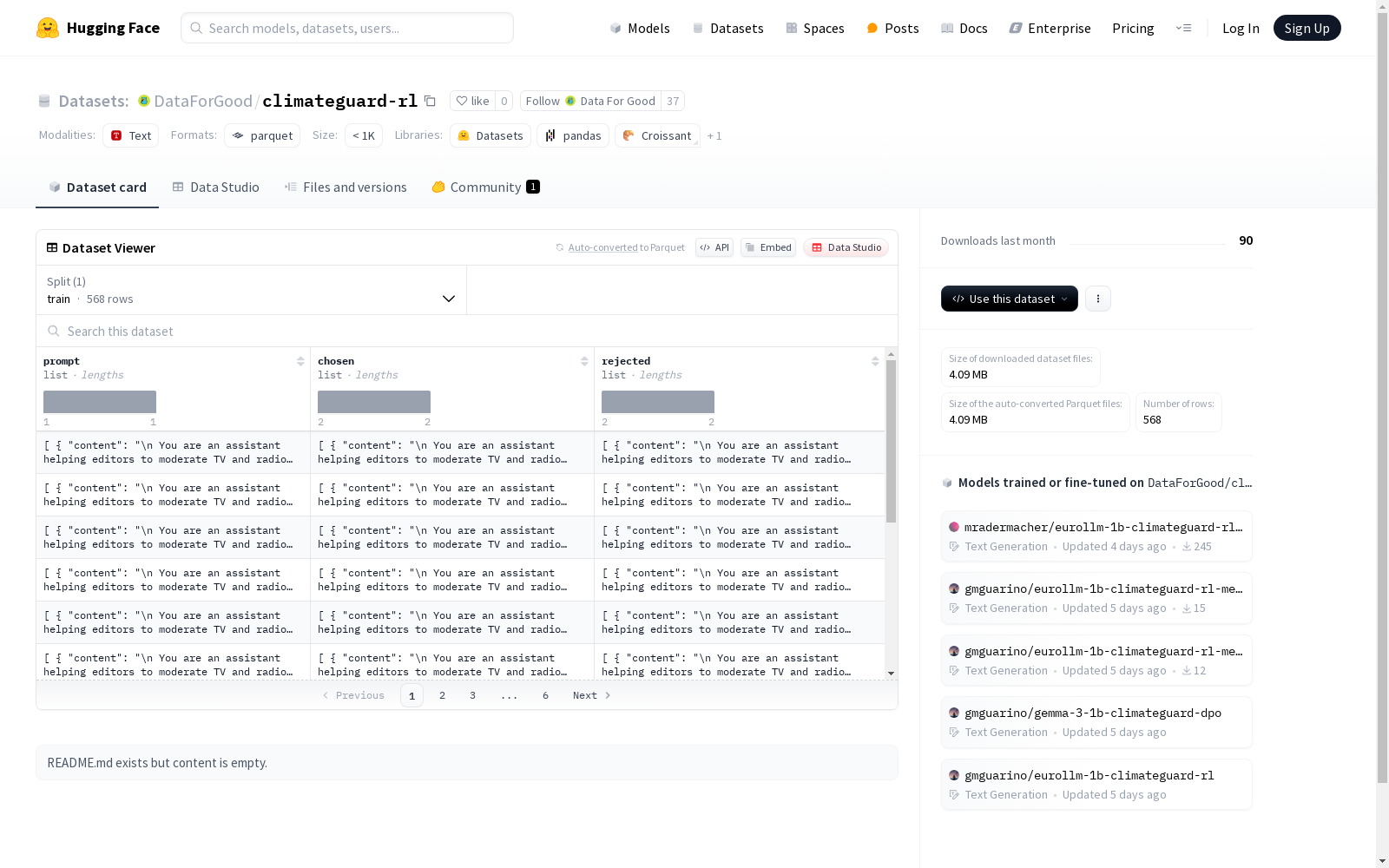Like the climateguard-rl dataset

point(473,101)
